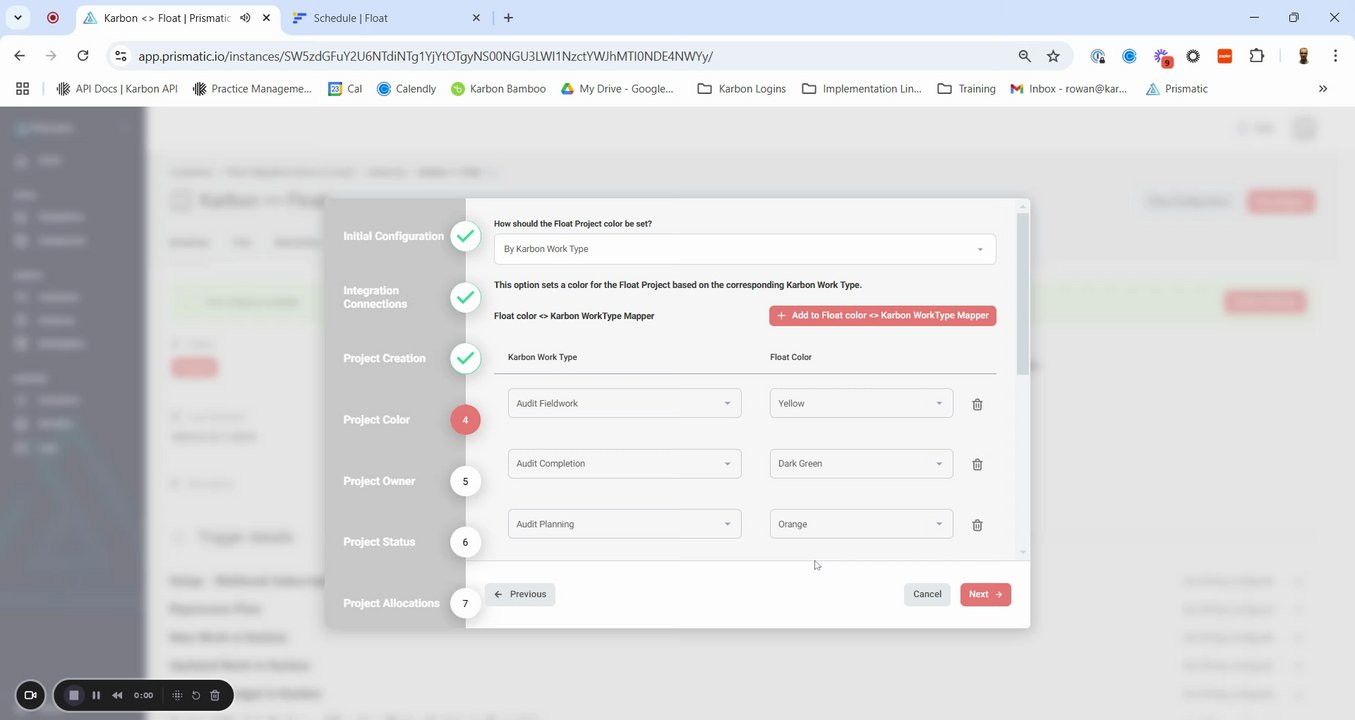Image resolution: width=1355 pixels, height=720 pixels.
Task: Click the black sunburst extension icon
Action: click(x=1193, y=56)
